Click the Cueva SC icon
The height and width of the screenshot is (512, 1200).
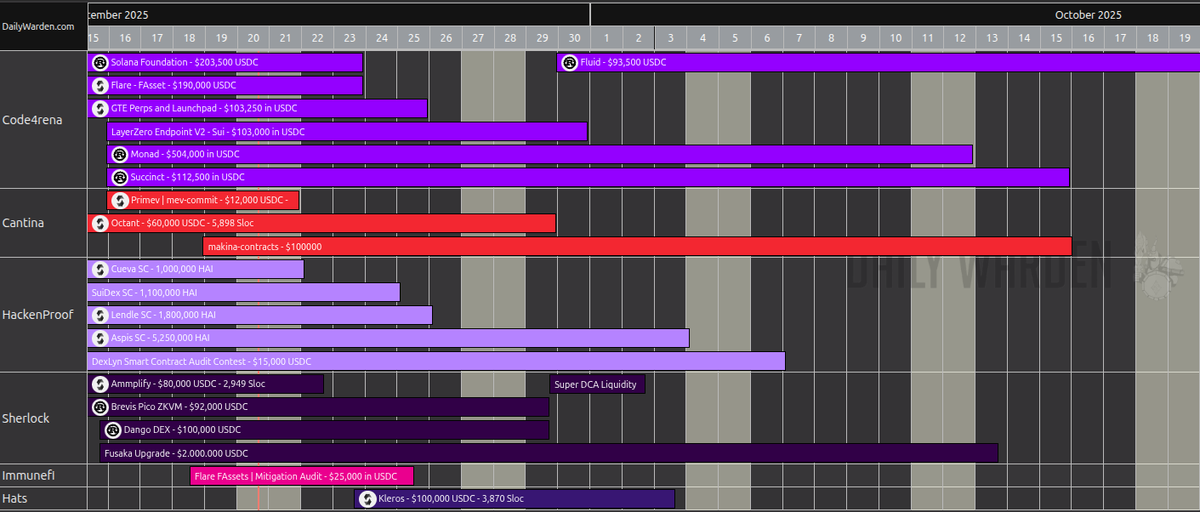pyautogui.click(x=100, y=269)
